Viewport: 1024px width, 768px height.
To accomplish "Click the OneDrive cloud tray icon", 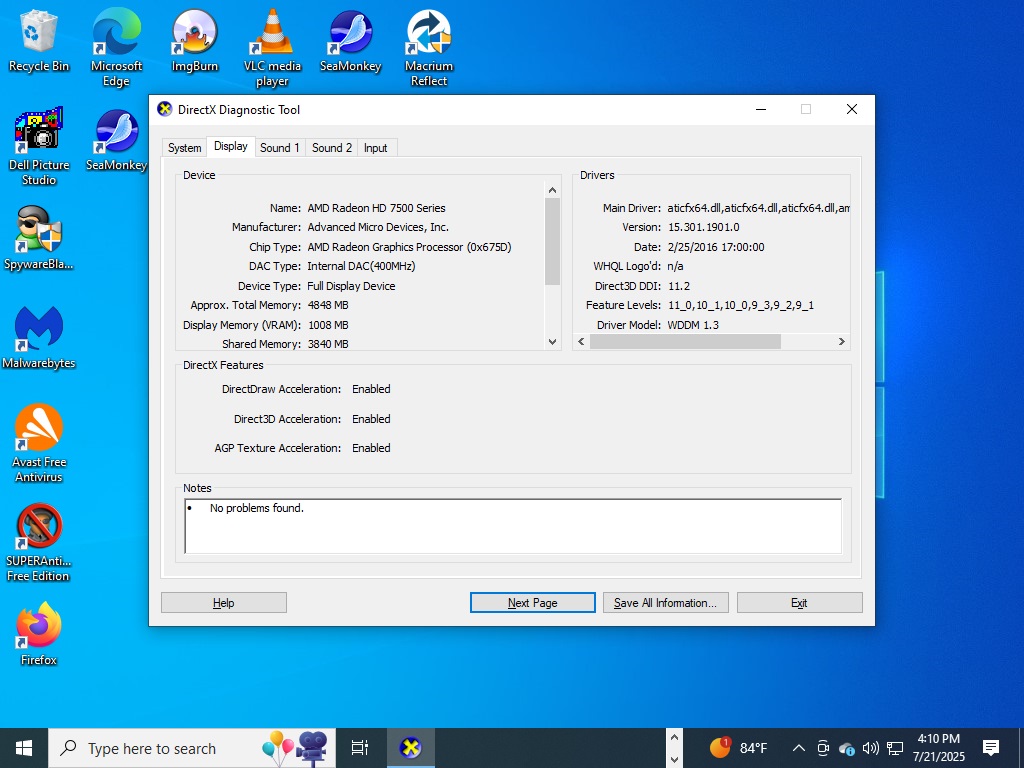I will coord(847,748).
